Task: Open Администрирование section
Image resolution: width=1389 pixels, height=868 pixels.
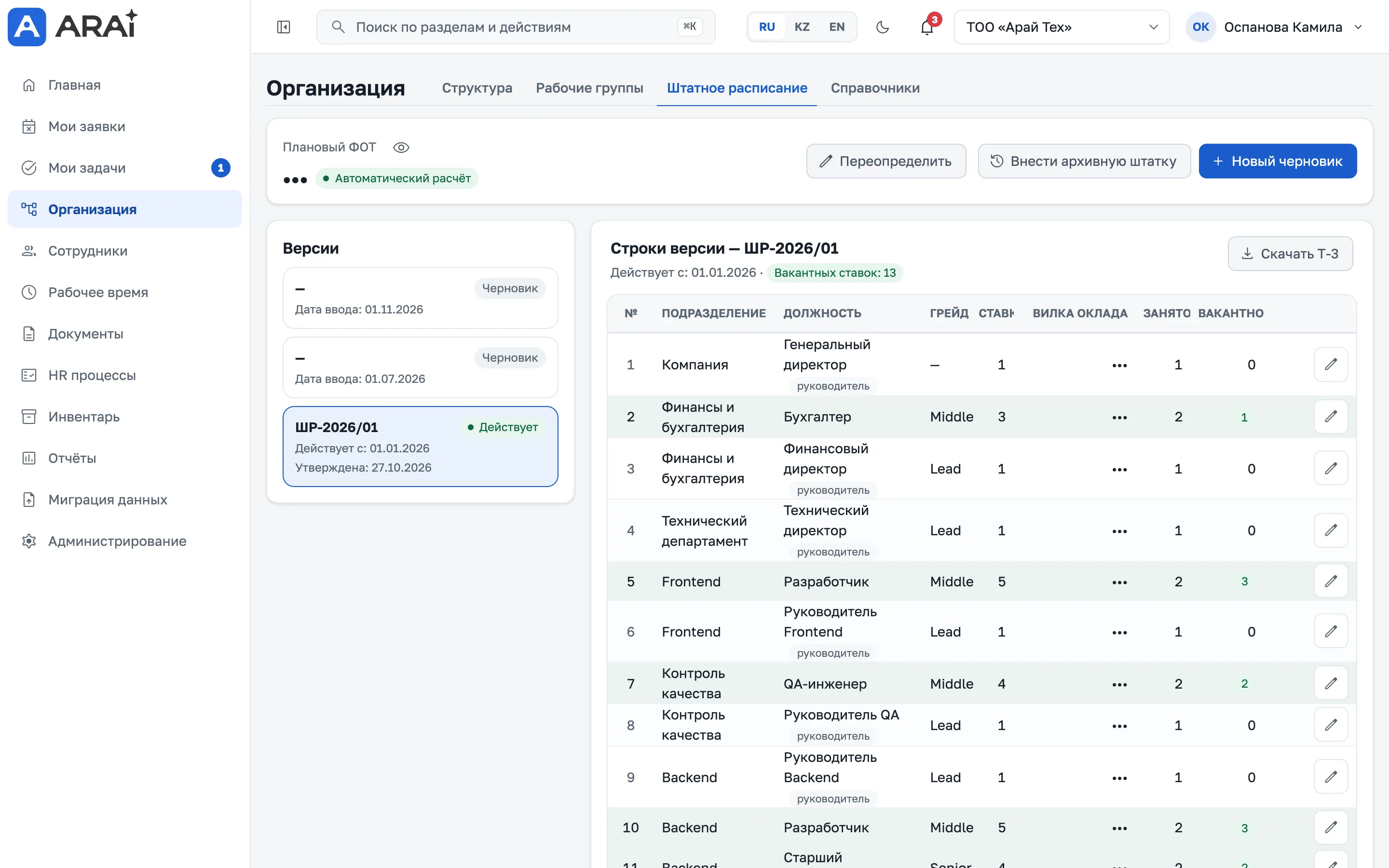Action: click(x=124, y=541)
